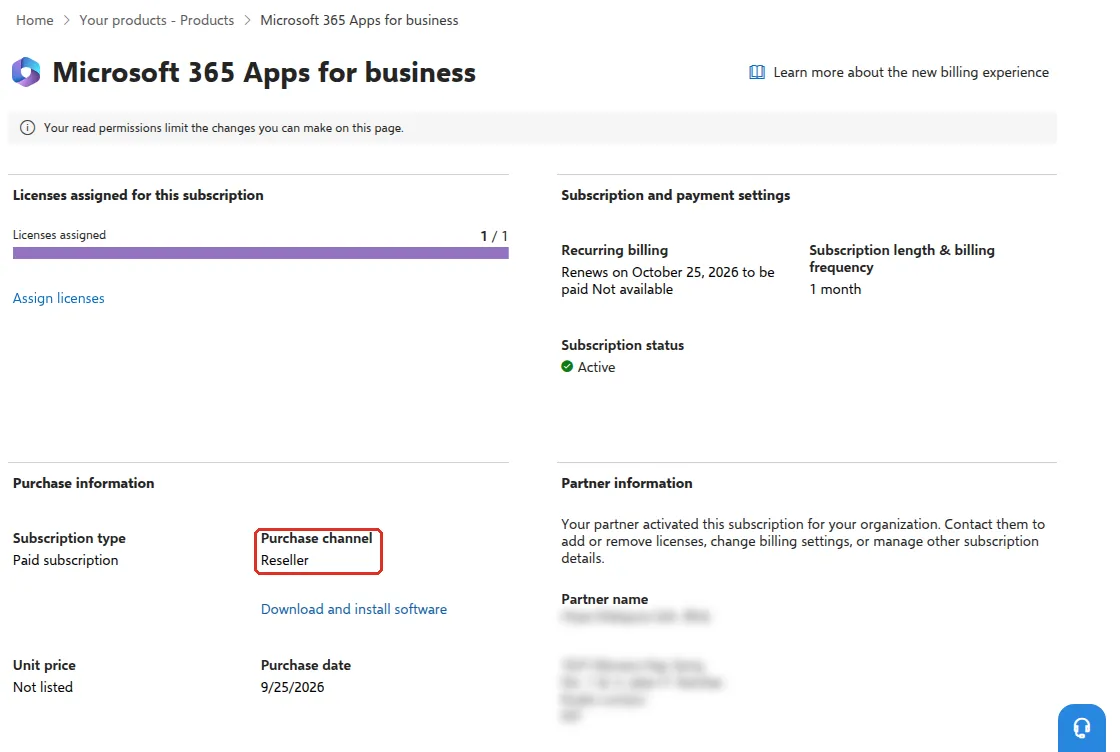
Task: Click the 'Licenses assigned' label
Action: tap(59, 235)
